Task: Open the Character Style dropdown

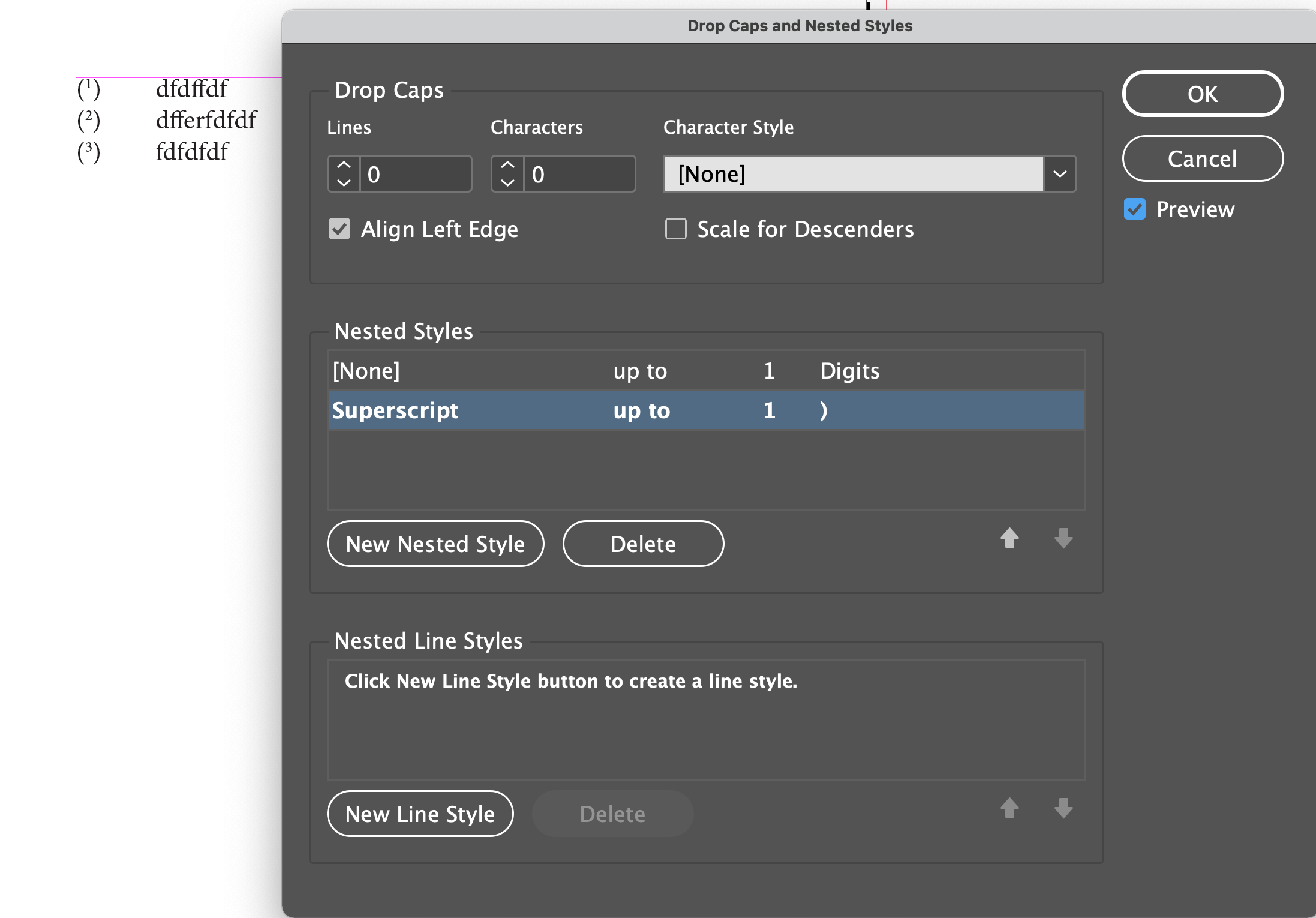Action: (1059, 174)
